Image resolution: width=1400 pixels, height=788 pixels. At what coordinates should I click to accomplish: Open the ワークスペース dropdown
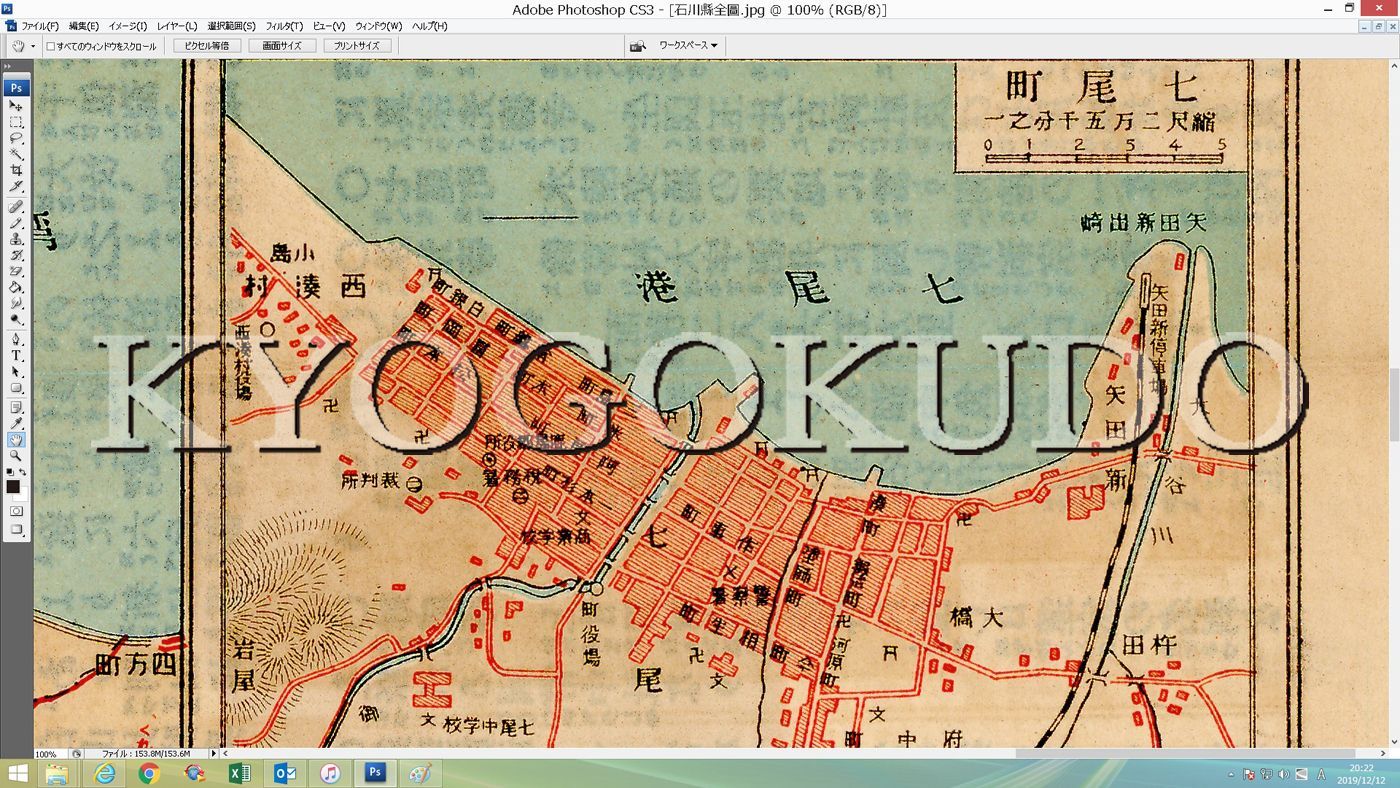pos(687,46)
